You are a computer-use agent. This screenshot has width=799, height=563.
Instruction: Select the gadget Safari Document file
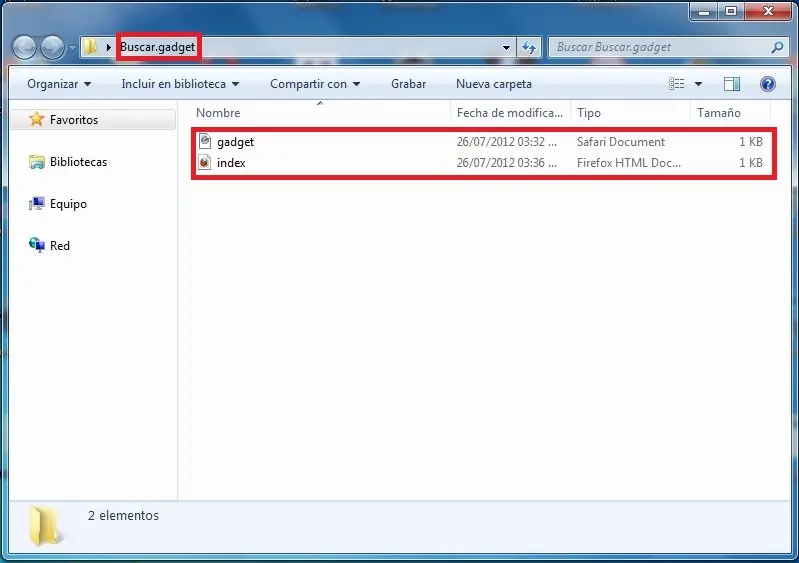(x=484, y=142)
